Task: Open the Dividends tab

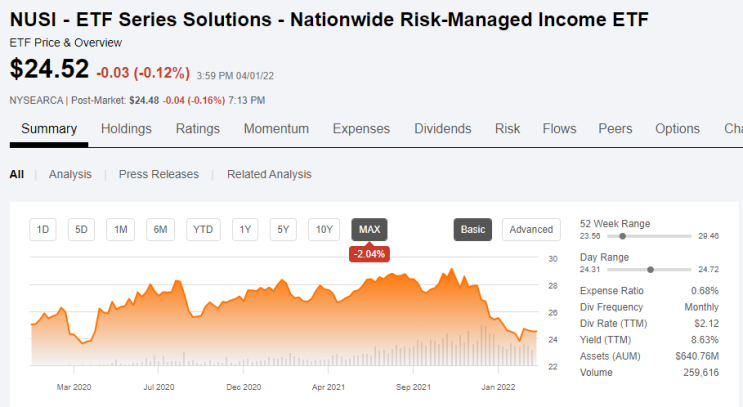Action: click(443, 129)
